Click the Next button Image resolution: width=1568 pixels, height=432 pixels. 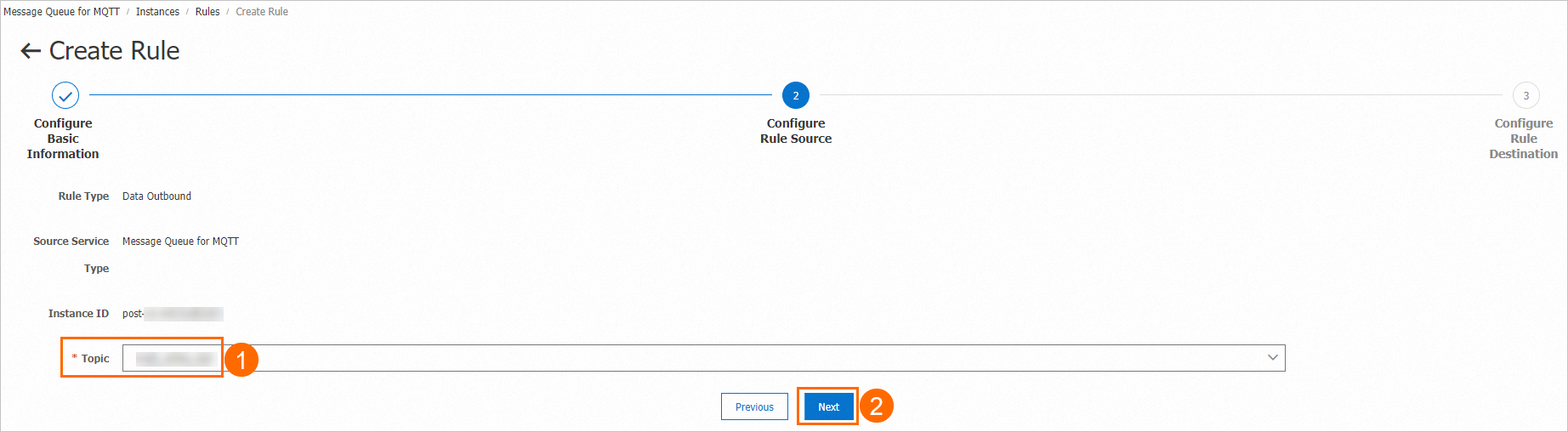[828, 406]
